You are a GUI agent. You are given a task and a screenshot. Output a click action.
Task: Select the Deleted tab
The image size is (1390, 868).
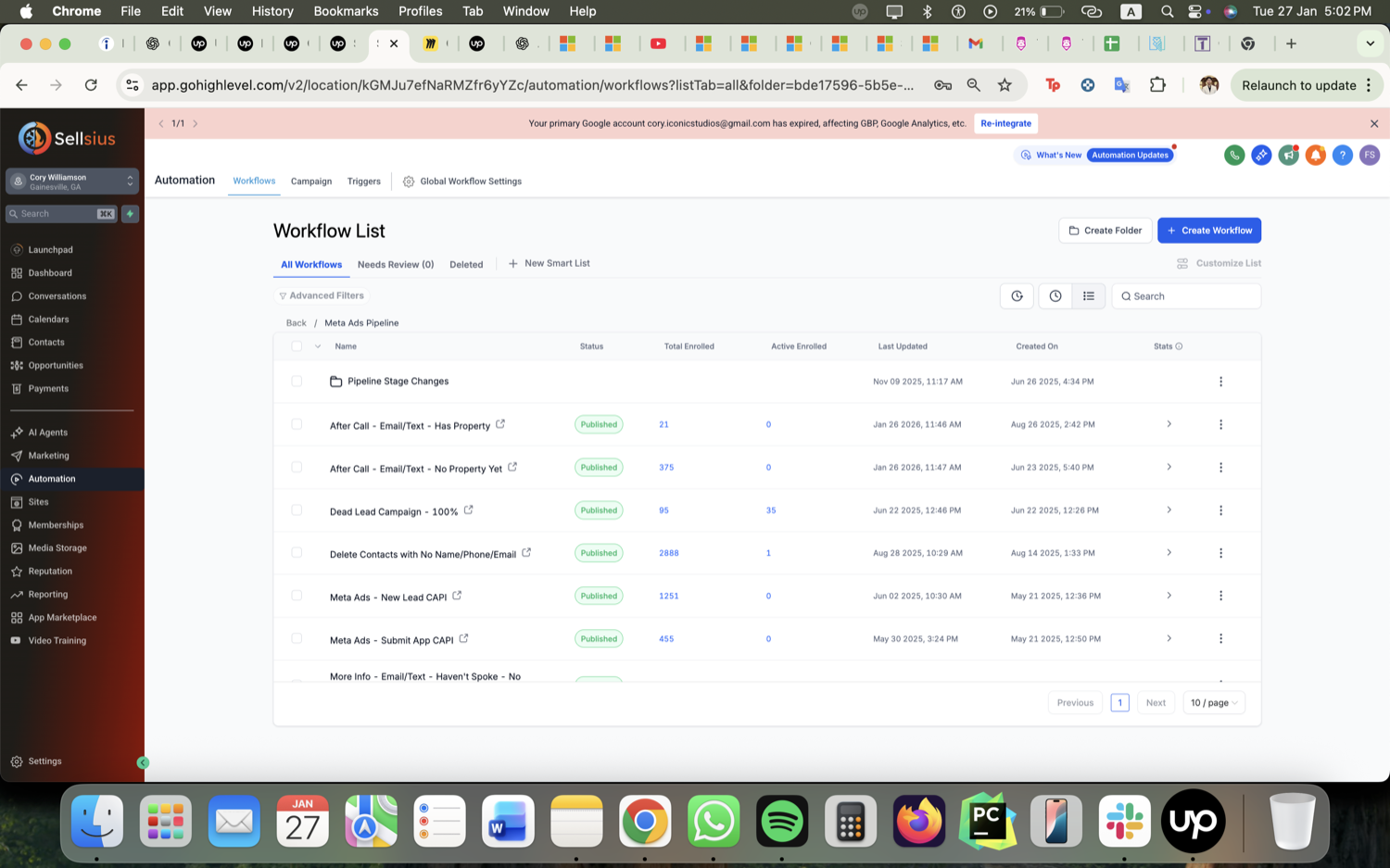pyautogui.click(x=466, y=264)
